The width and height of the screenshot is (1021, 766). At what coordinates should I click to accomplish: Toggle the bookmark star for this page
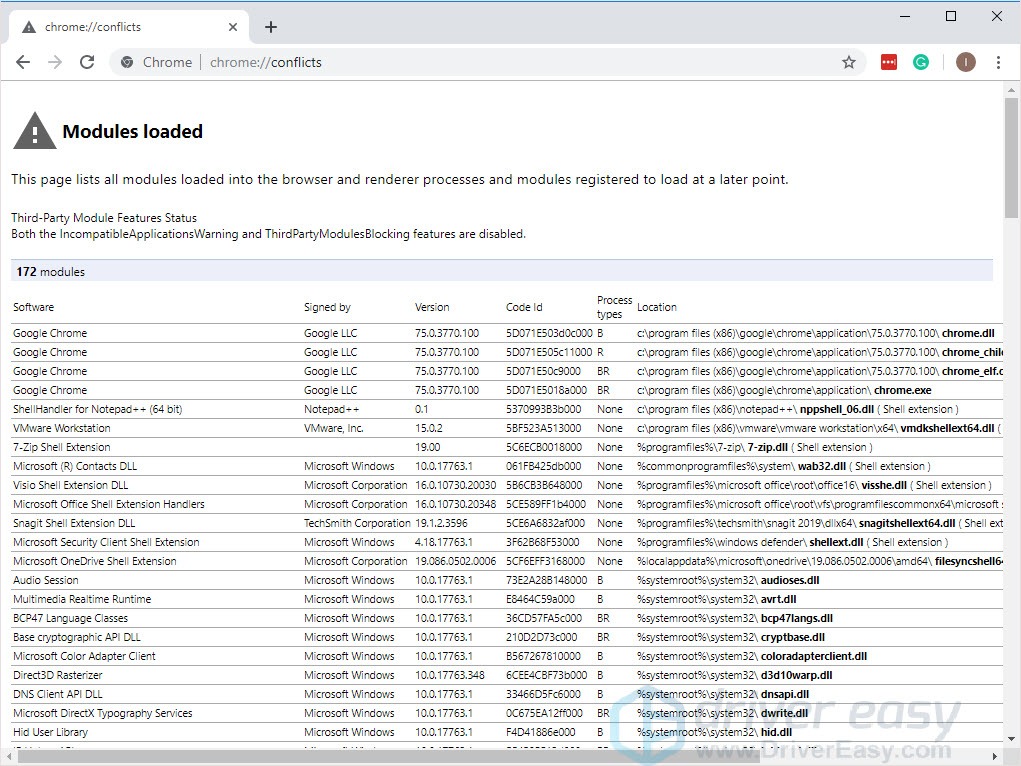click(x=849, y=62)
